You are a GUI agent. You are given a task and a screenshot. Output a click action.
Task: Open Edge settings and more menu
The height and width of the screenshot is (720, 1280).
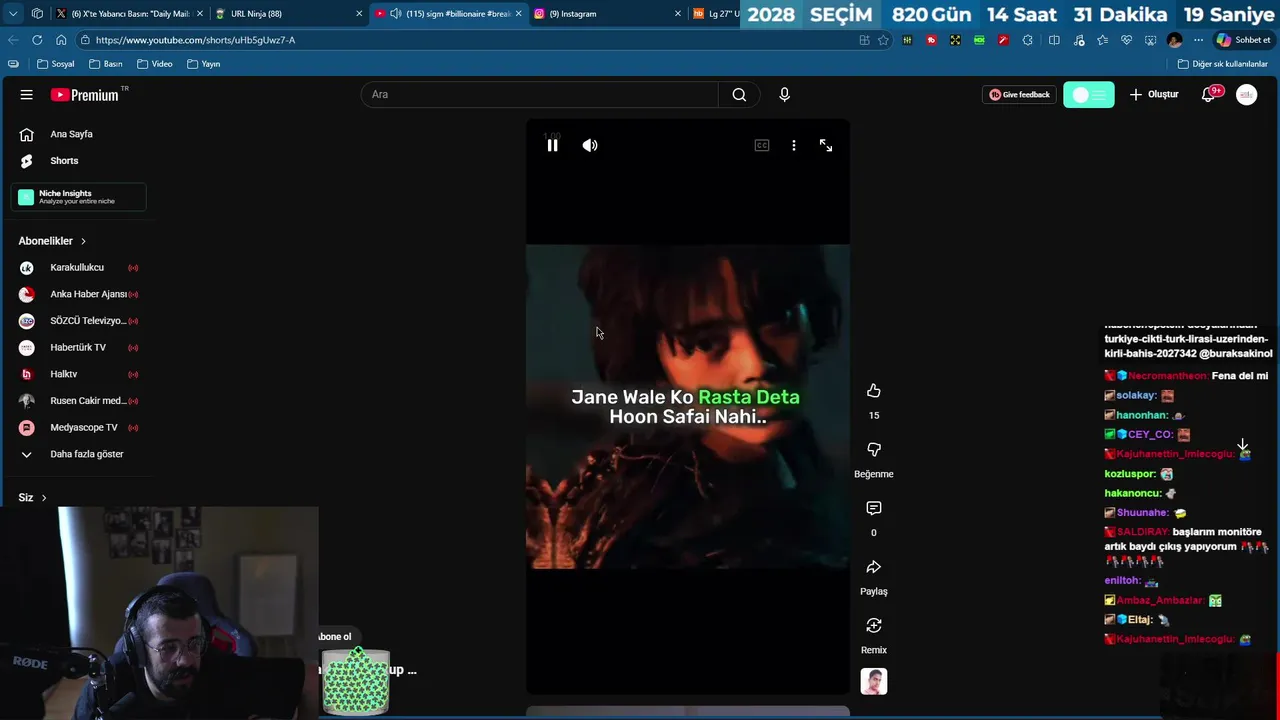point(1199,40)
